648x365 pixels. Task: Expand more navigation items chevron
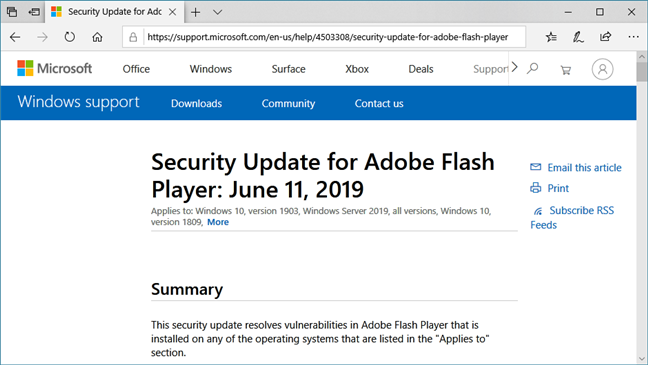pos(515,67)
